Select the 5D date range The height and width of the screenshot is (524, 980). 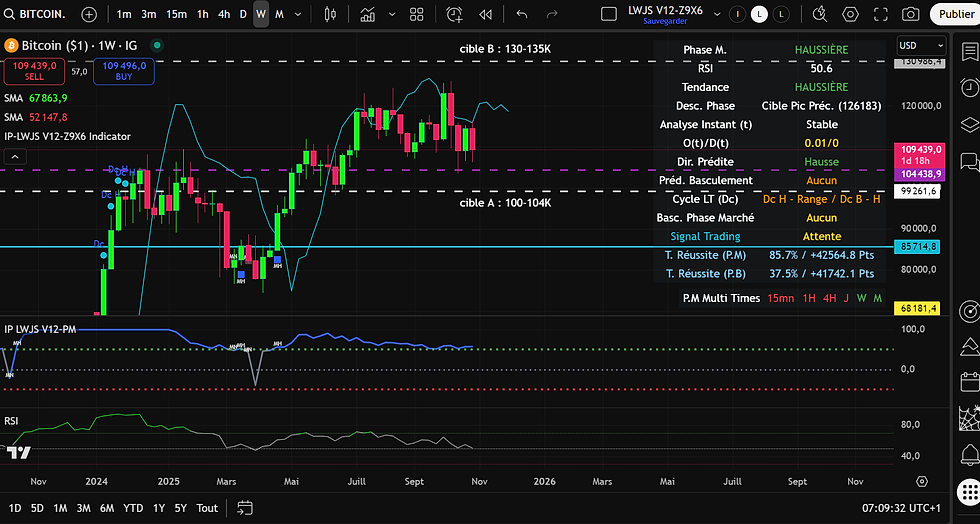38,508
